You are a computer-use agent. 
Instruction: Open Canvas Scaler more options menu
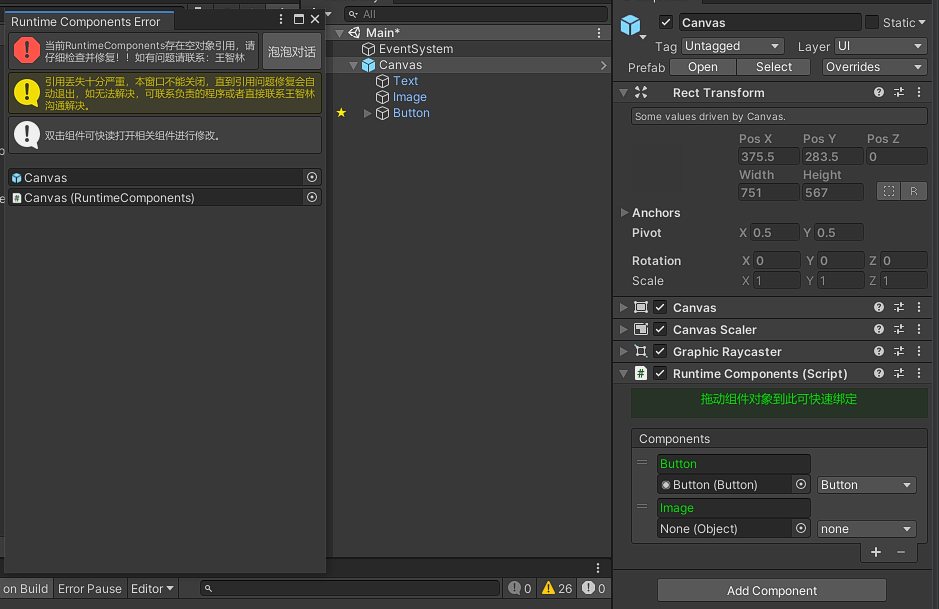point(919,329)
